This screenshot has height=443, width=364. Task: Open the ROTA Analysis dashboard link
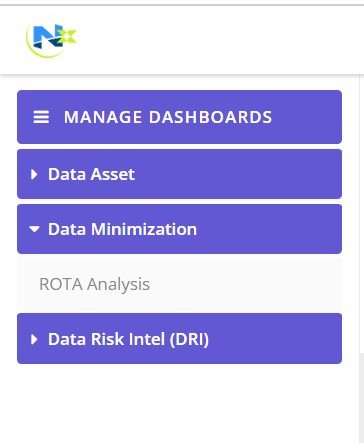(x=94, y=284)
